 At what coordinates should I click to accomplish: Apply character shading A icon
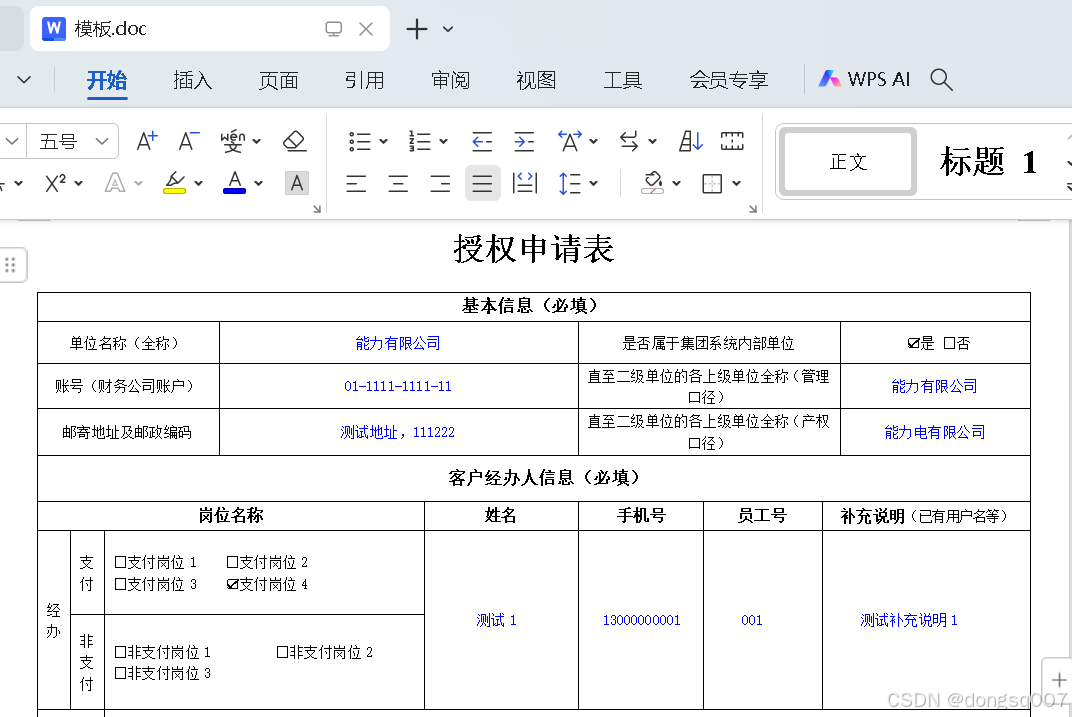click(x=297, y=183)
